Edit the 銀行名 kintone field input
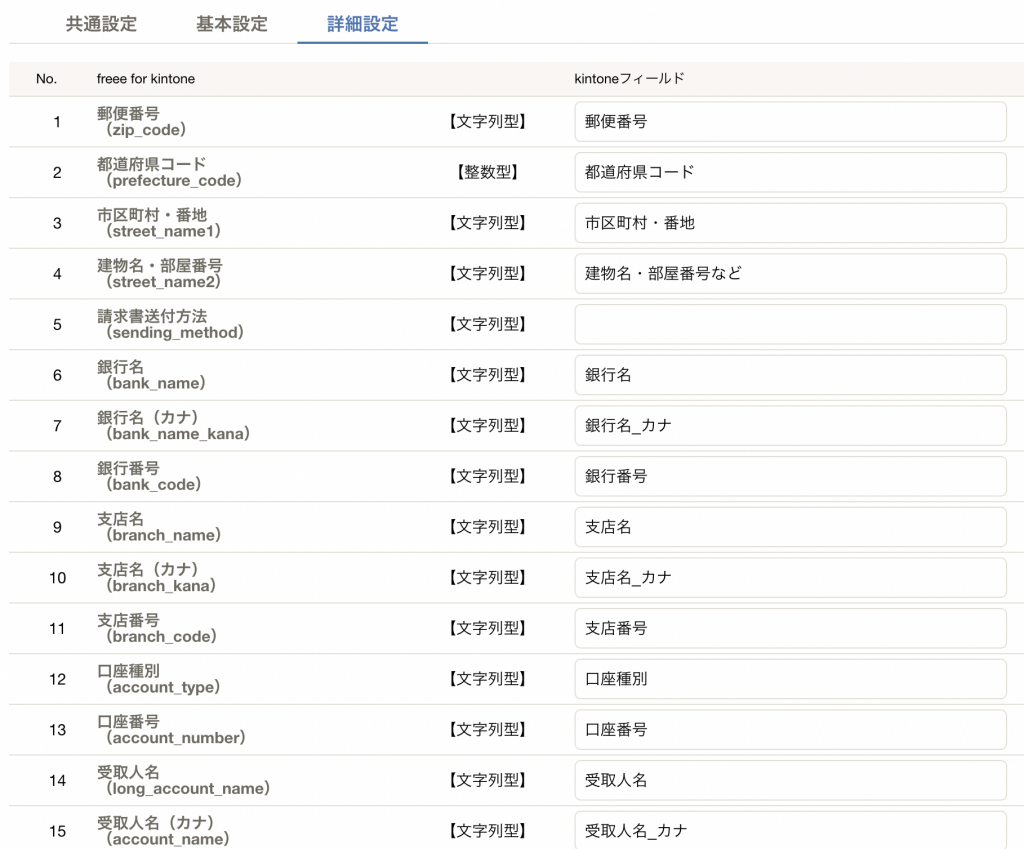Image resolution: width=1024 pixels, height=849 pixels. tap(790, 375)
